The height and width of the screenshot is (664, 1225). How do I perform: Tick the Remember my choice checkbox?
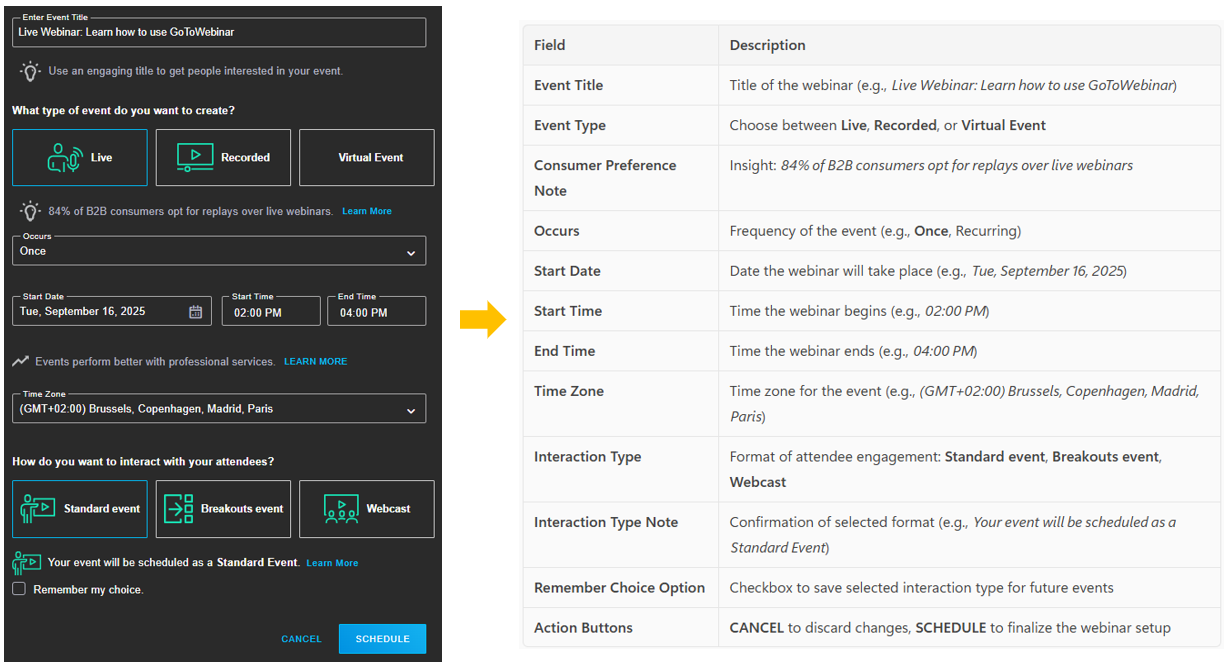coord(19,589)
